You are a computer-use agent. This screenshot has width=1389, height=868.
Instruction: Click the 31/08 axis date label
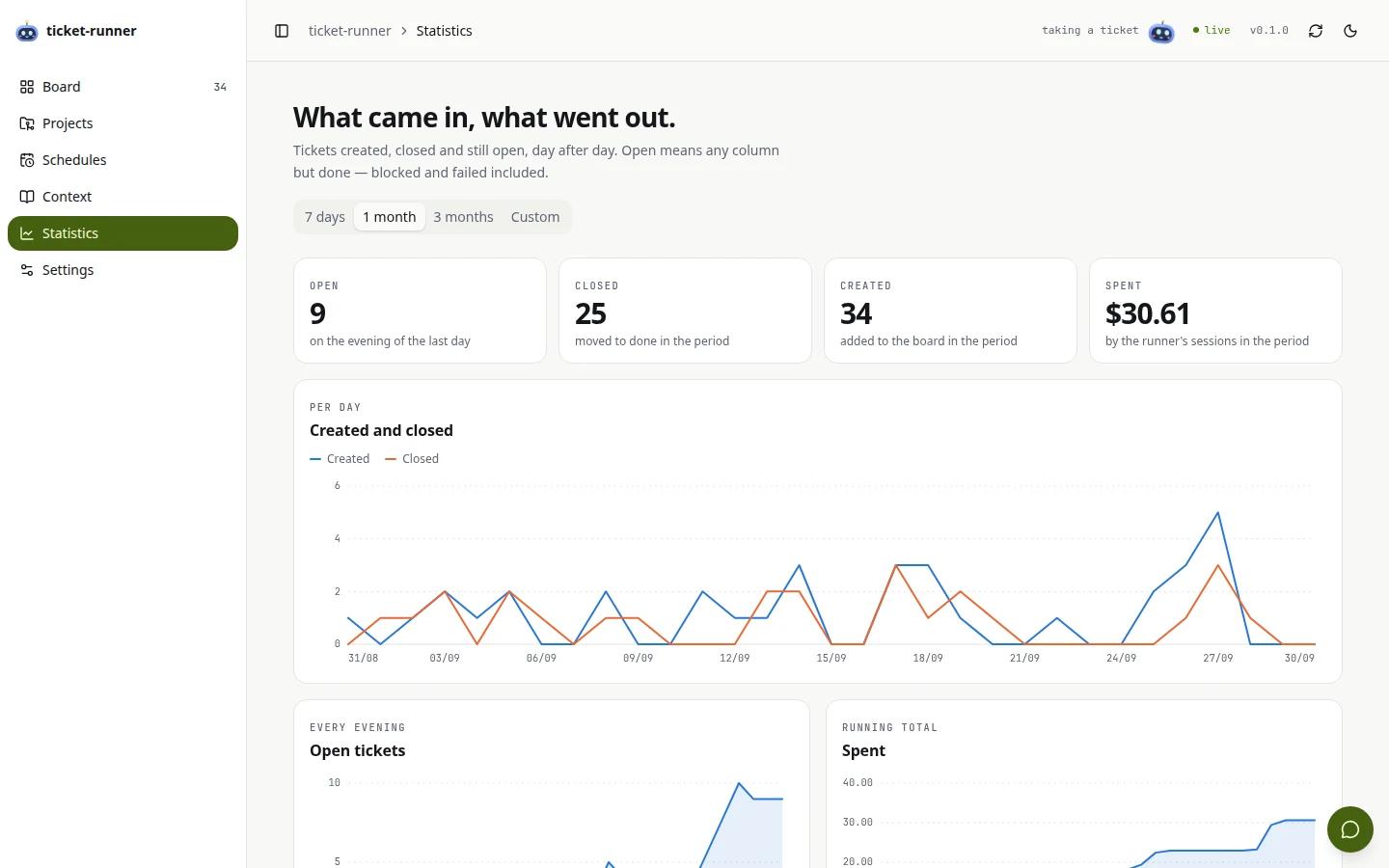363,658
